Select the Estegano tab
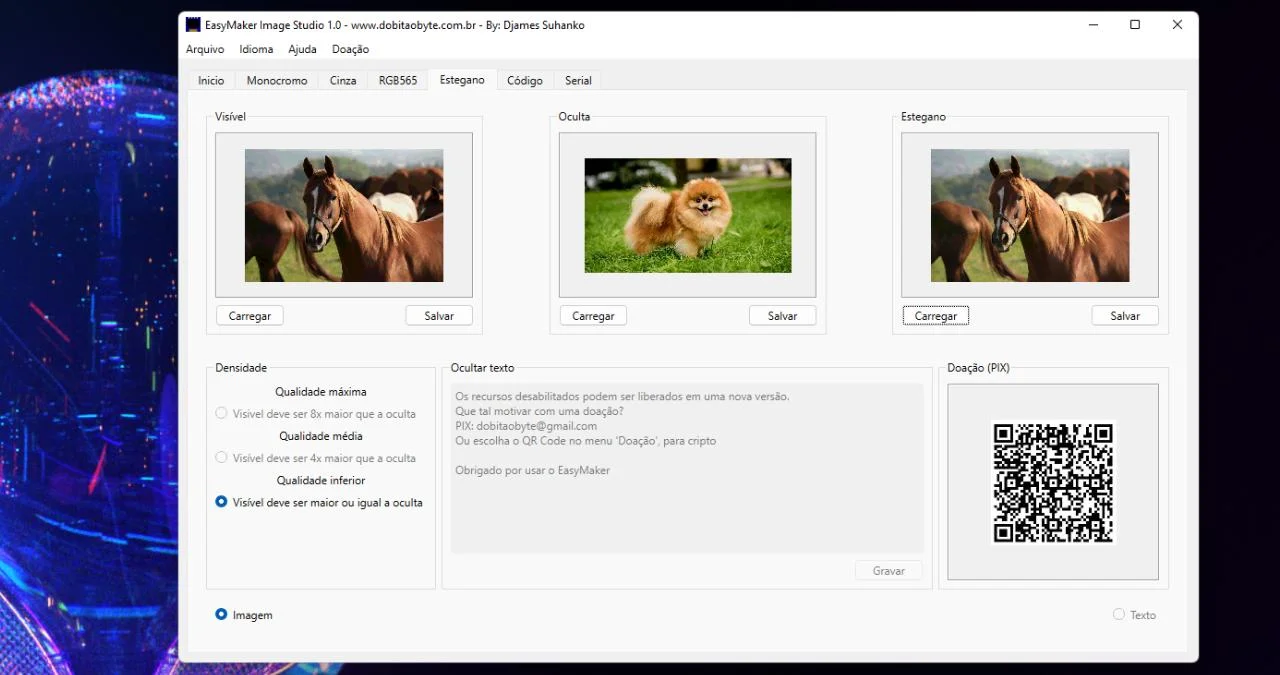1280x675 pixels. pyautogui.click(x=462, y=80)
